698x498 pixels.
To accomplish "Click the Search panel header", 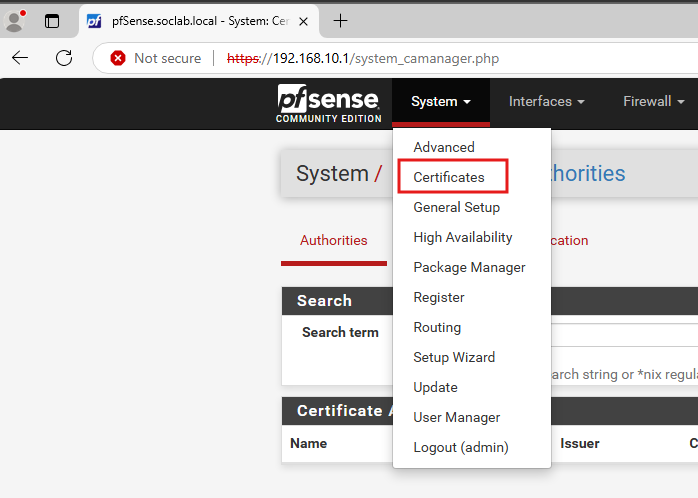I will 324,301.
